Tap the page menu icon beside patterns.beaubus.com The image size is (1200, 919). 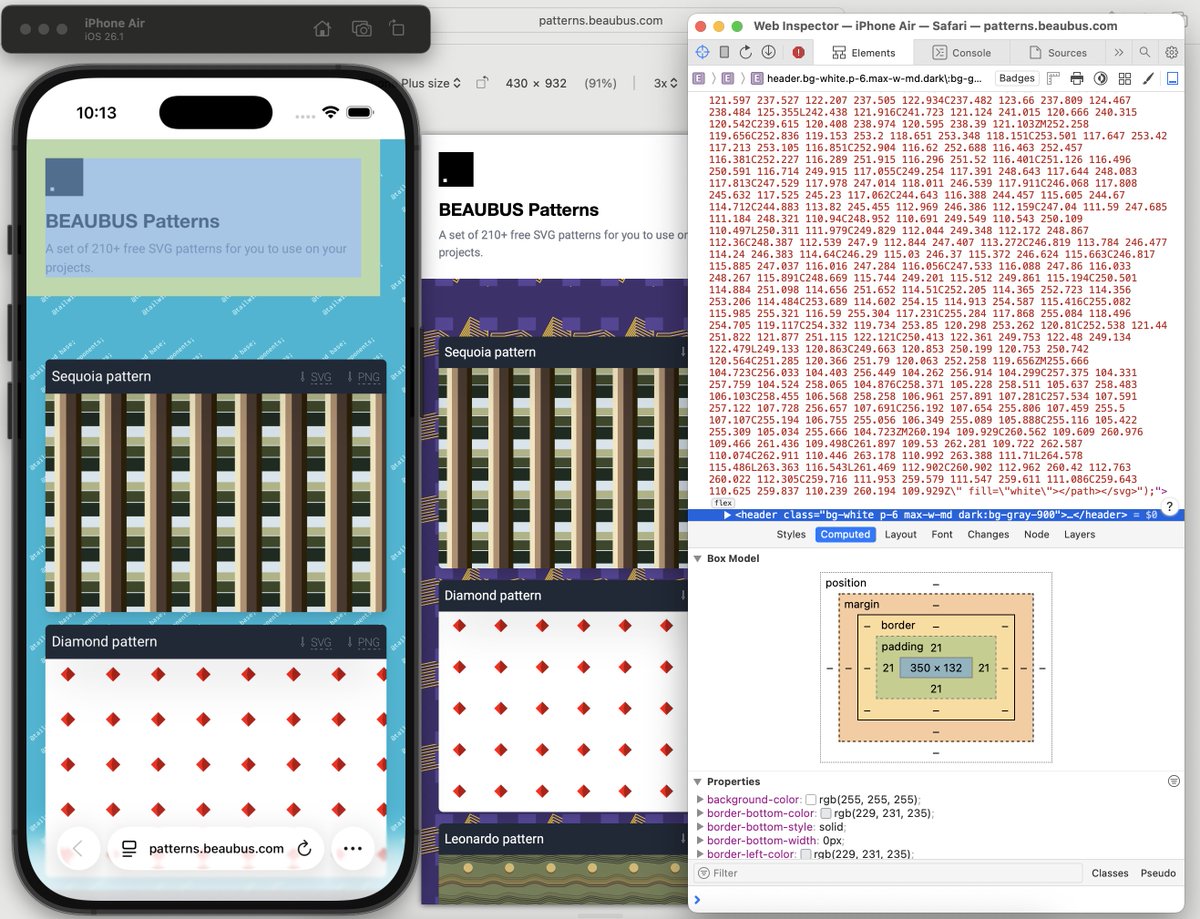click(129, 848)
